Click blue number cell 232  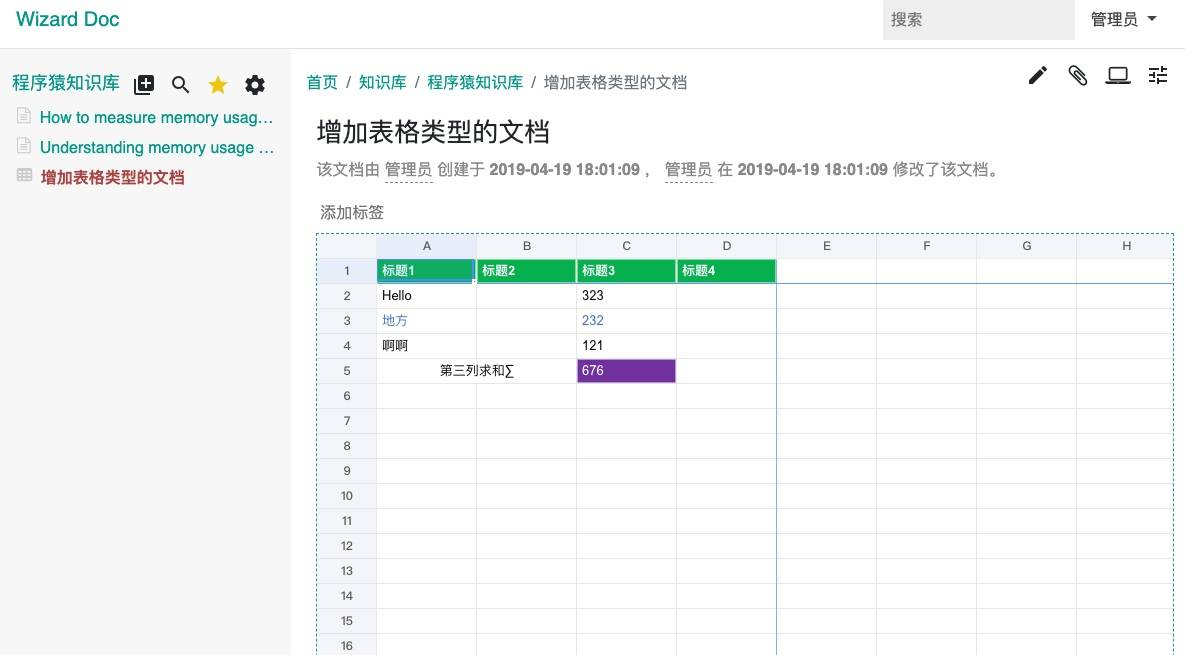(x=627, y=320)
